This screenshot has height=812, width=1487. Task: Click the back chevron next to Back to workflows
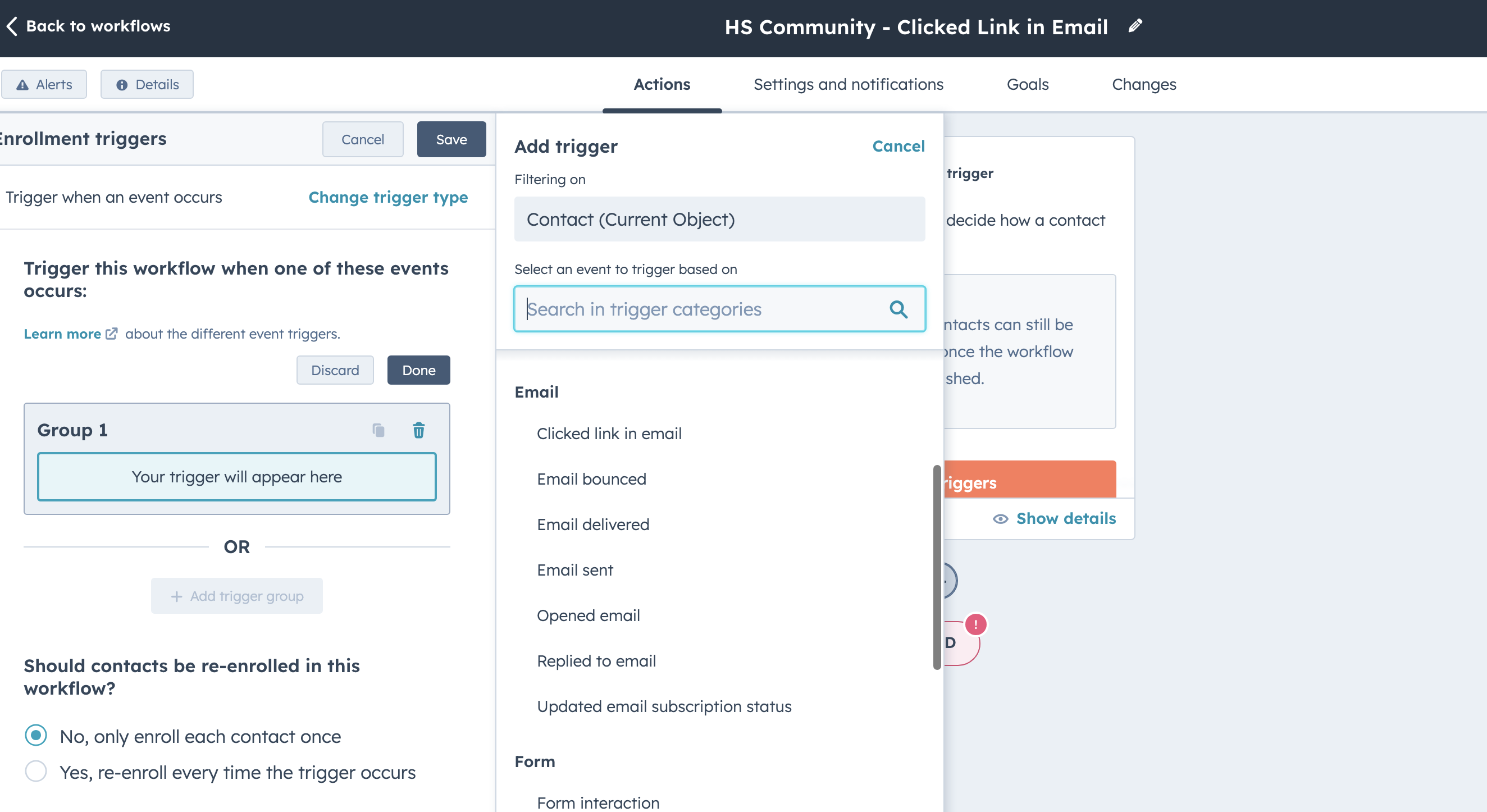[x=13, y=26]
